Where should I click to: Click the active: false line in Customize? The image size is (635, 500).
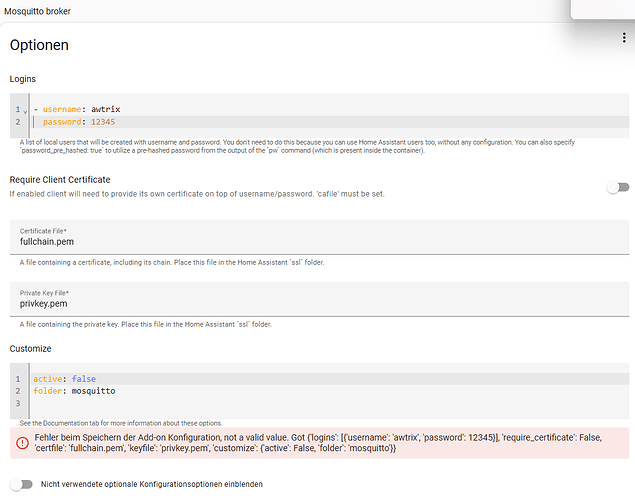(64, 379)
